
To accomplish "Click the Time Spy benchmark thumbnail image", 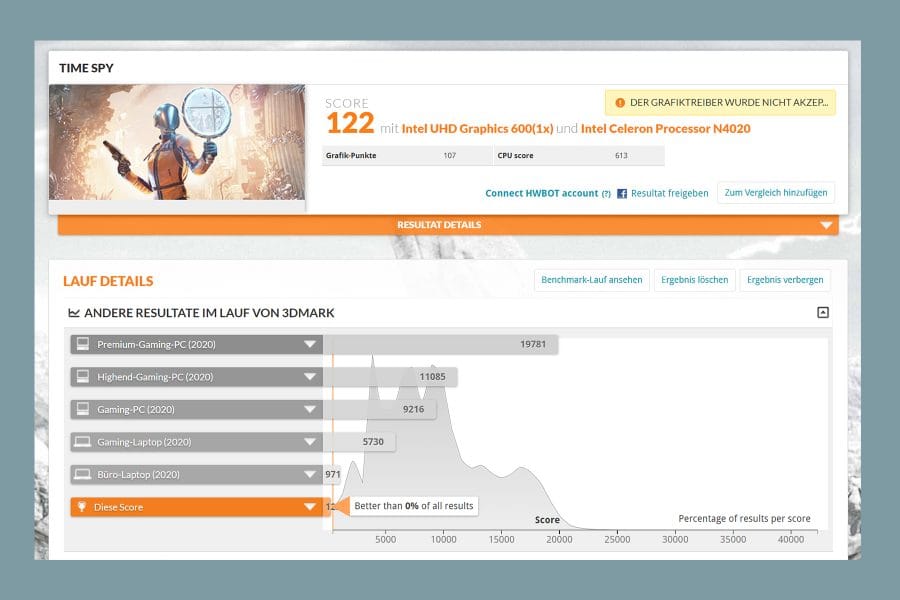I will point(177,142).
